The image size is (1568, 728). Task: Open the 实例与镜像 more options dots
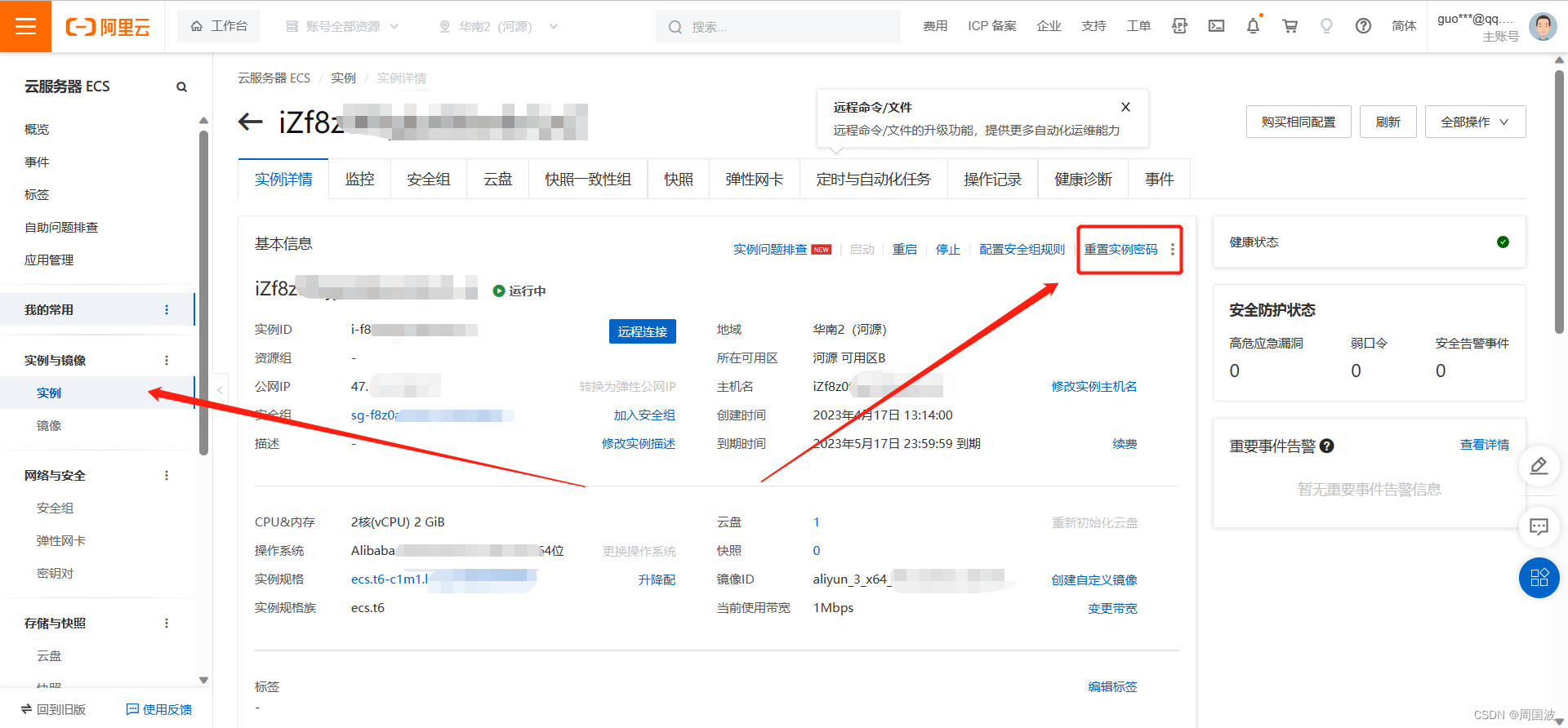[x=167, y=360]
